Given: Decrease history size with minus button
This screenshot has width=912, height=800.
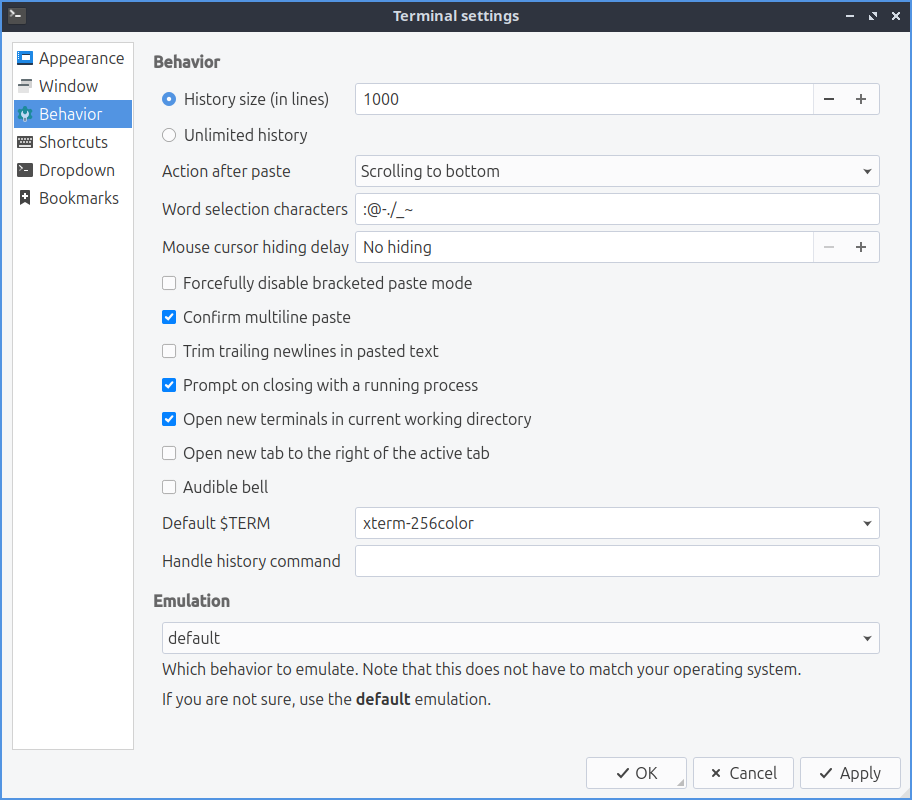Looking at the screenshot, I should [x=829, y=99].
